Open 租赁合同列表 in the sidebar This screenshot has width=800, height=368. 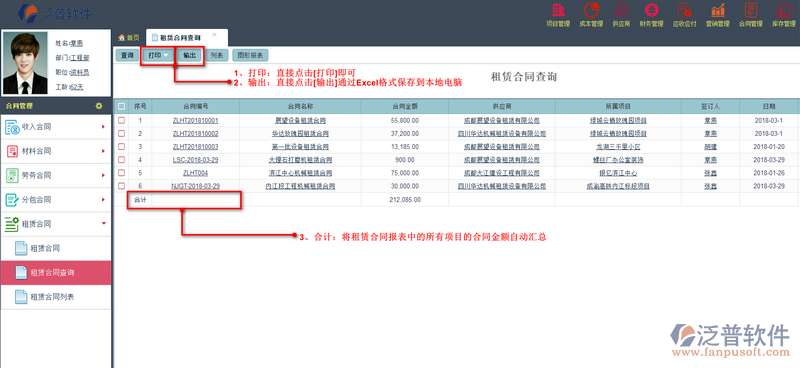coord(56,297)
